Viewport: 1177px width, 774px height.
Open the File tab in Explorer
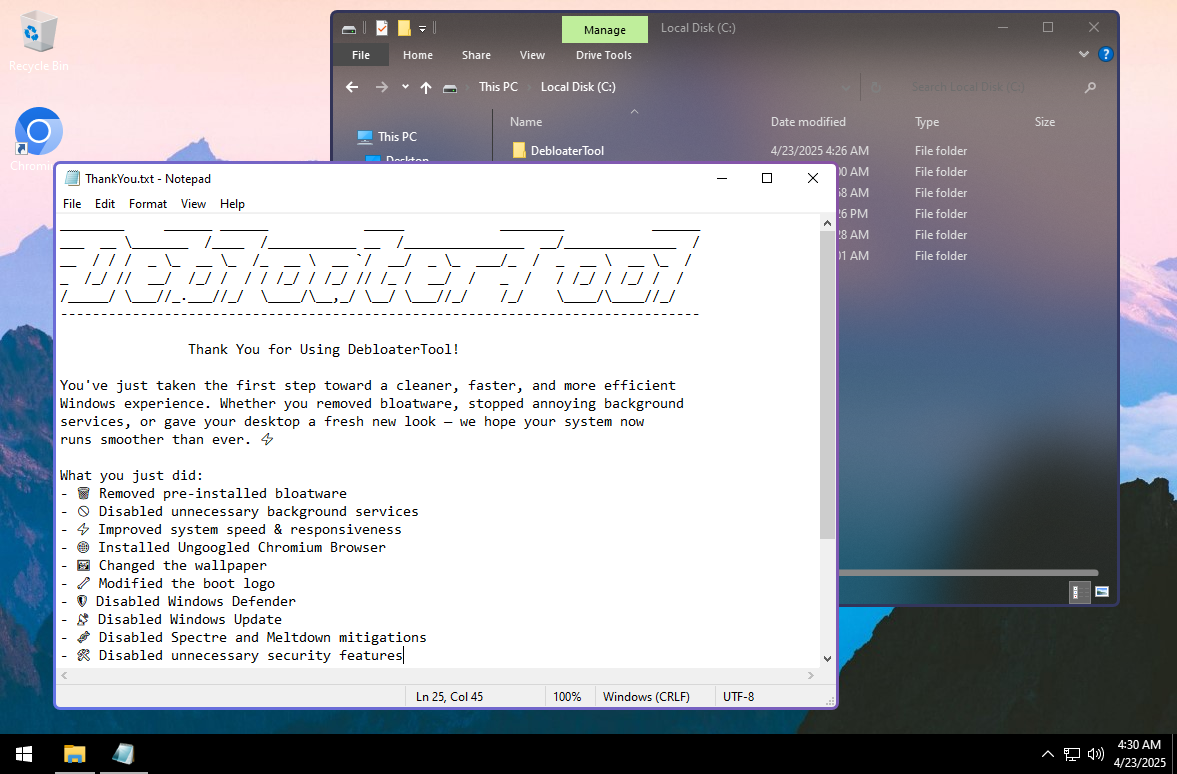point(361,55)
